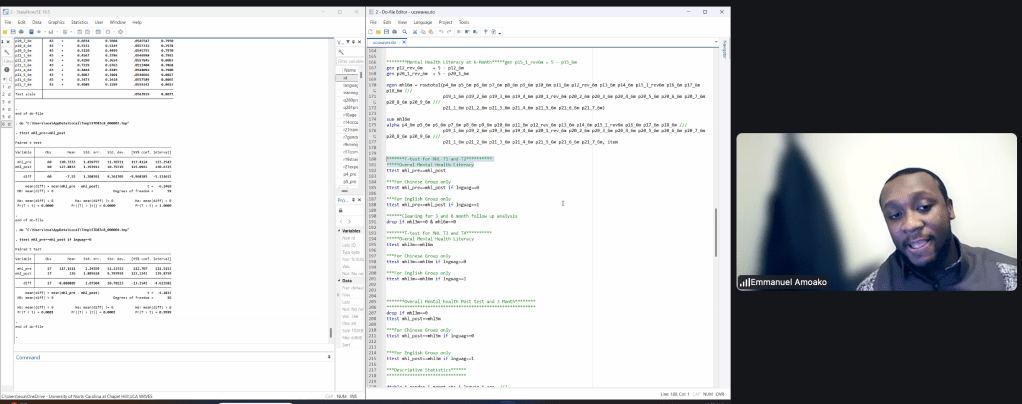
Task: Click Print icon in Stata main toolbar
Action: (x=21, y=32)
